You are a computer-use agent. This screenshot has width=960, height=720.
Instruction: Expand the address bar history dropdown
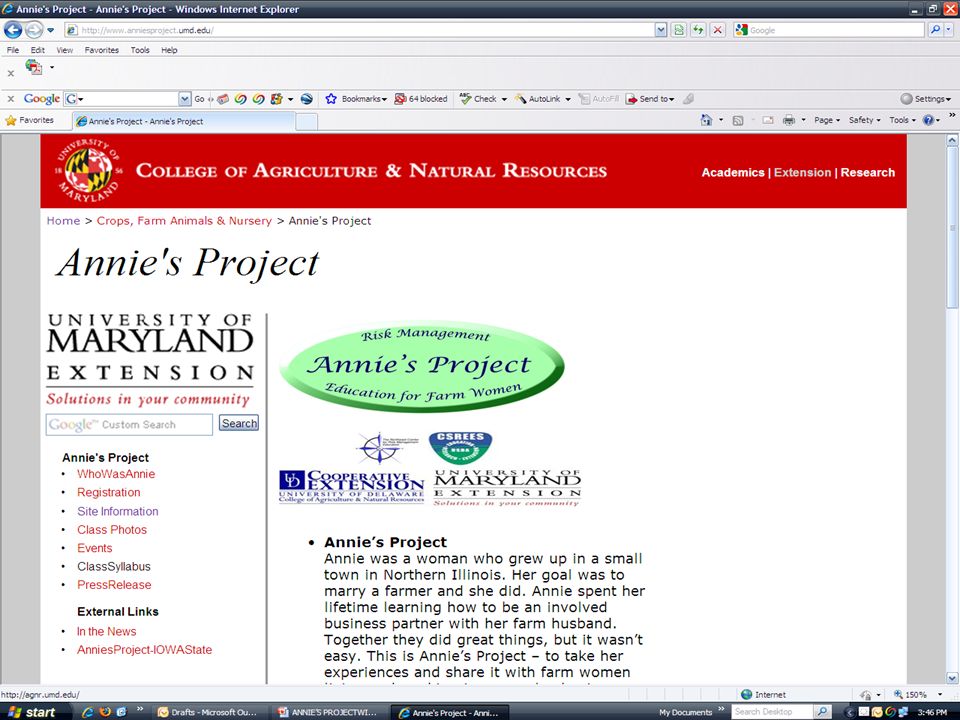(661, 30)
